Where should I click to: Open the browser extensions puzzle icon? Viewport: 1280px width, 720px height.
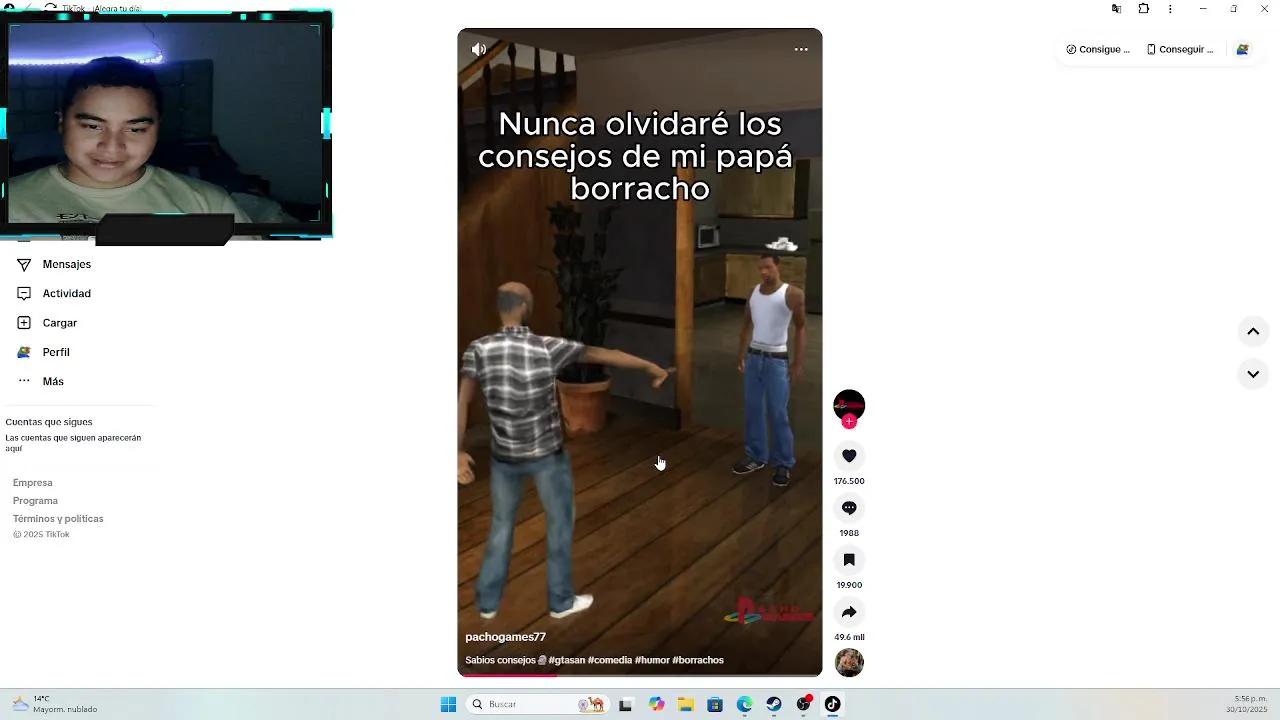pos(1144,9)
